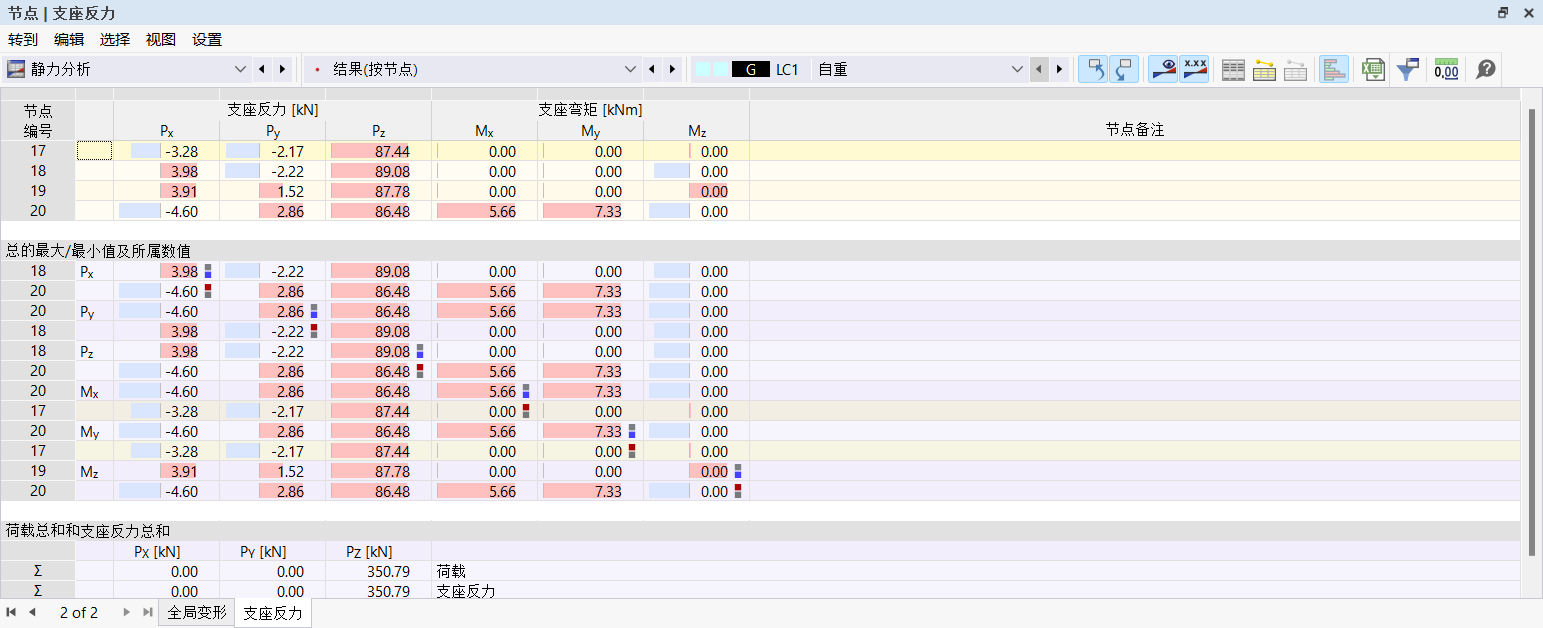The height and width of the screenshot is (628, 1543).
Task: Click the last page navigation button
Action: coord(146,612)
